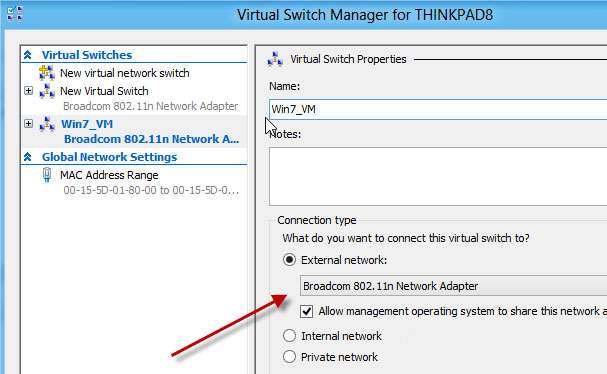Select MAC Address Range setting
This screenshot has width=607, height=374.
[109, 175]
